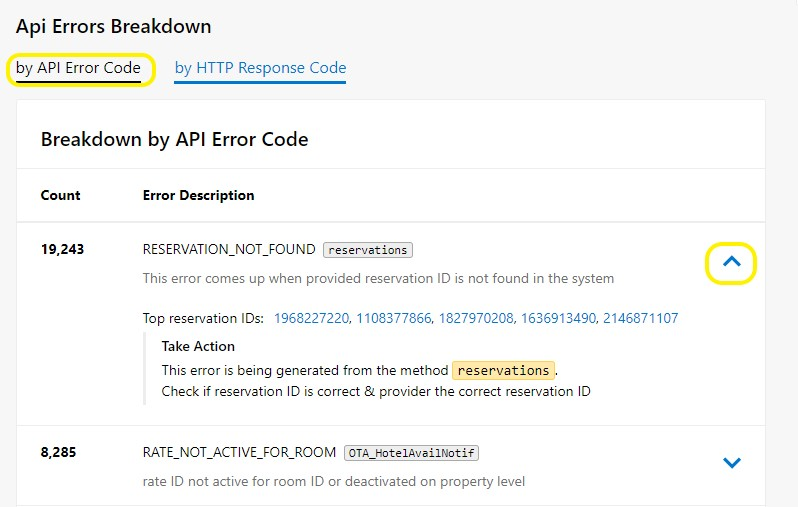This screenshot has height=507, width=798.
Task: Click the RESERVATION_NOT_FOUND error name
Action: [x=229, y=249]
